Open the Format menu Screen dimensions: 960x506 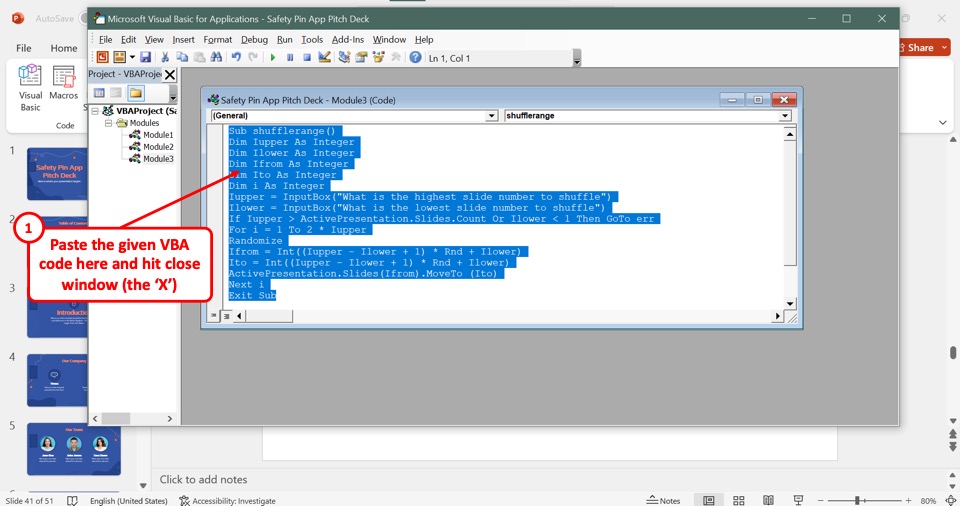pos(217,39)
